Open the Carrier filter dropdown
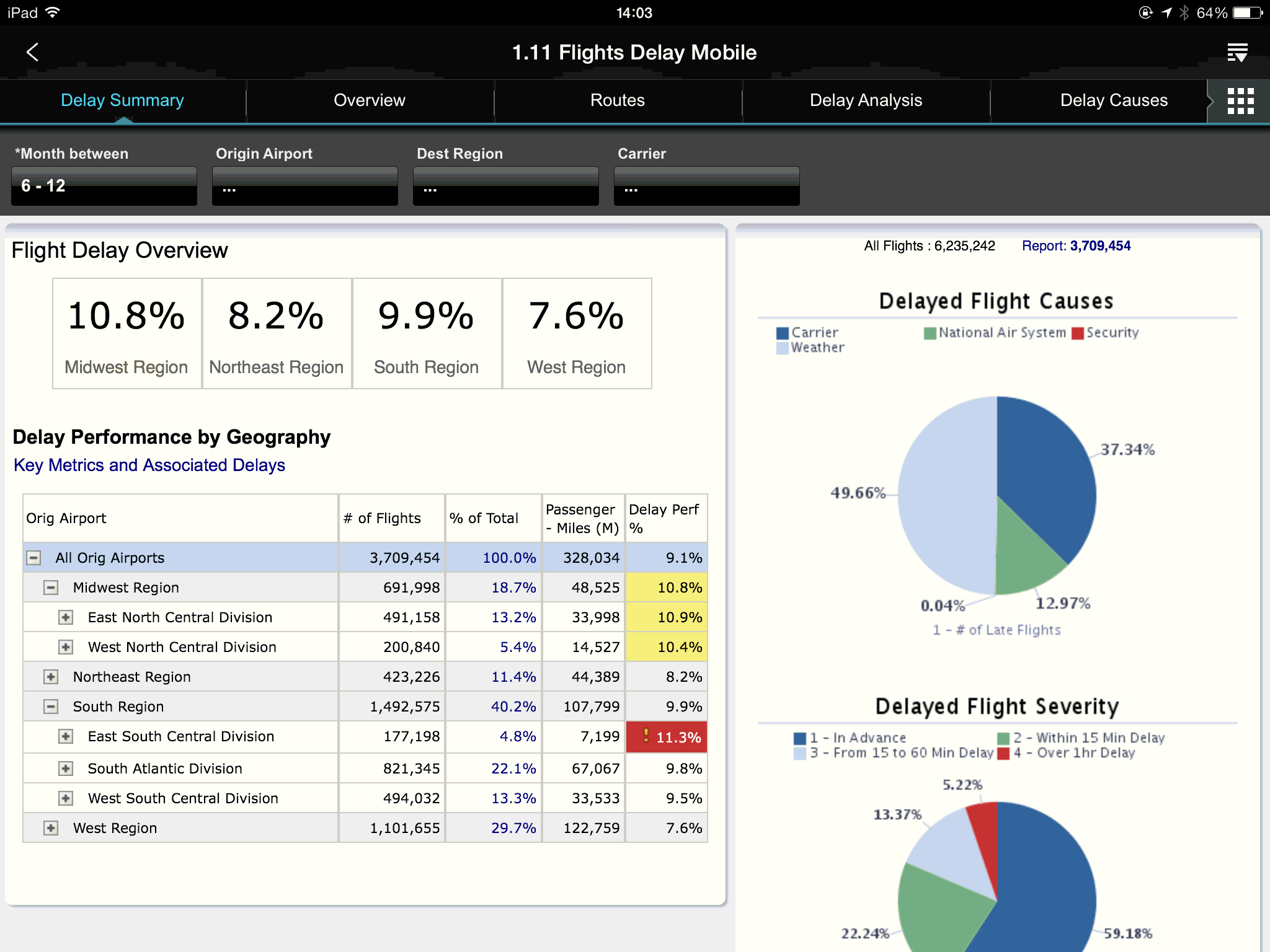This screenshot has height=952, width=1270. (x=706, y=186)
